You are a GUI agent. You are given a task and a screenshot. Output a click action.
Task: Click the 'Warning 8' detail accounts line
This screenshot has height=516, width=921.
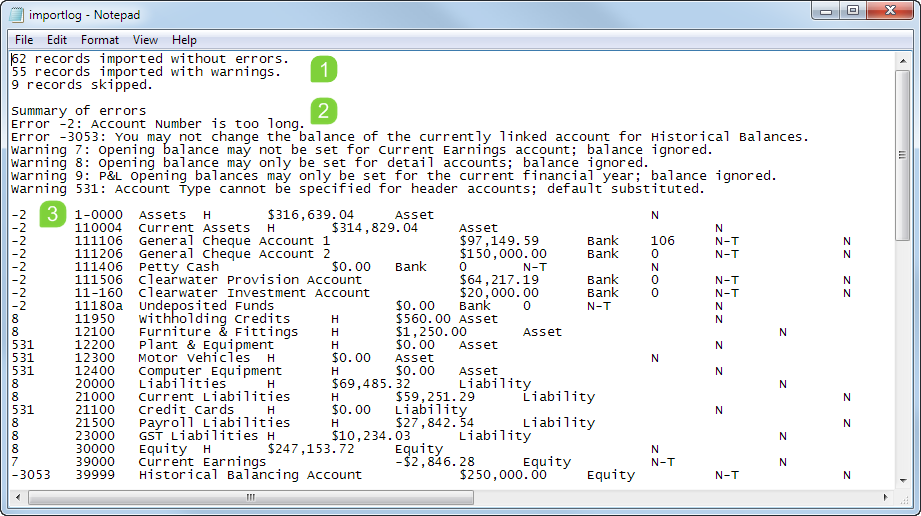coord(330,163)
